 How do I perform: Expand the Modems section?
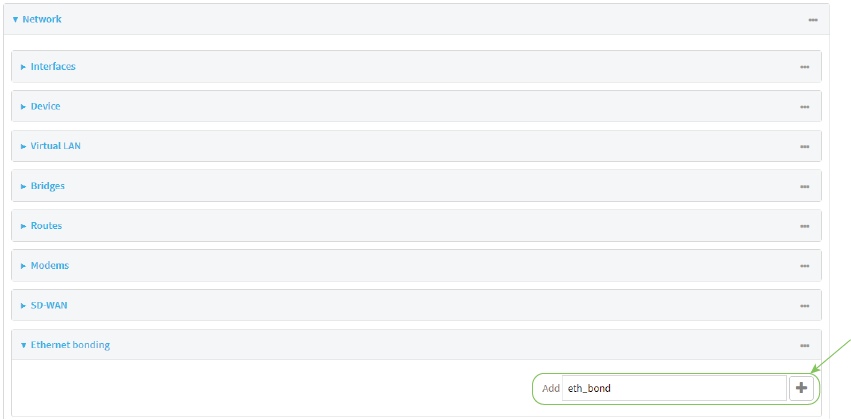(49, 266)
